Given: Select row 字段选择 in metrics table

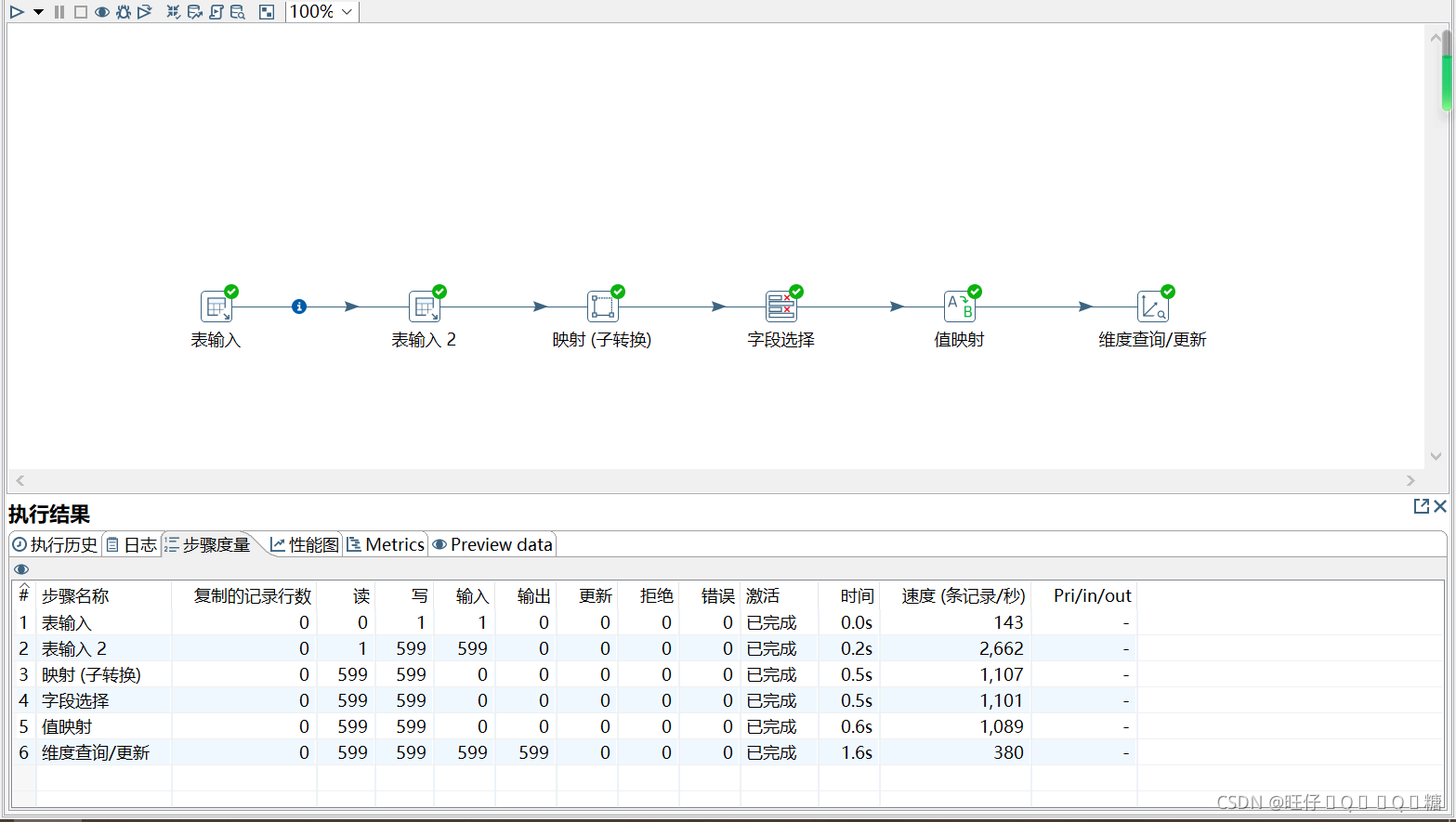Looking at the screenshot, I should [574, 700].
